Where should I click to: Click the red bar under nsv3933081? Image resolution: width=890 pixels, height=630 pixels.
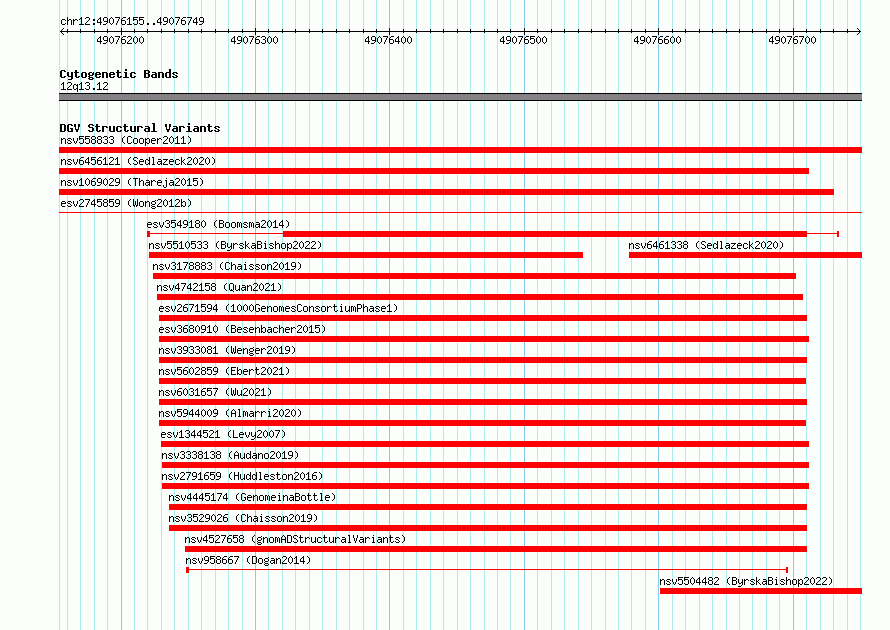(x=482, y=360)
